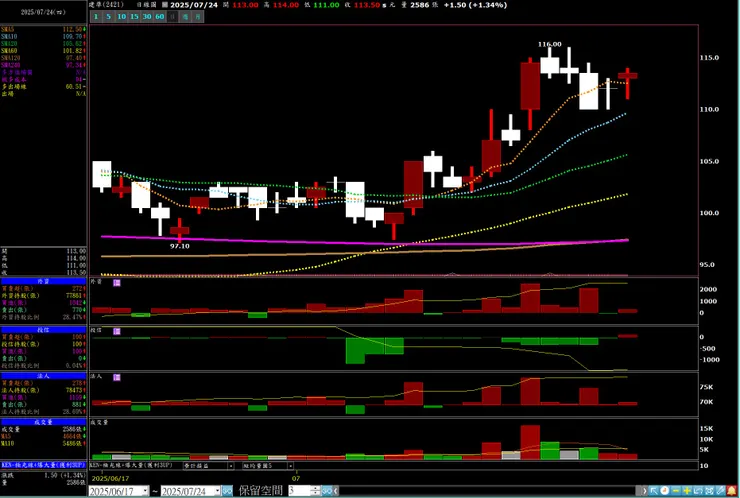Click the right chevron beside the bottom toolbar

[x=645, y=491]
